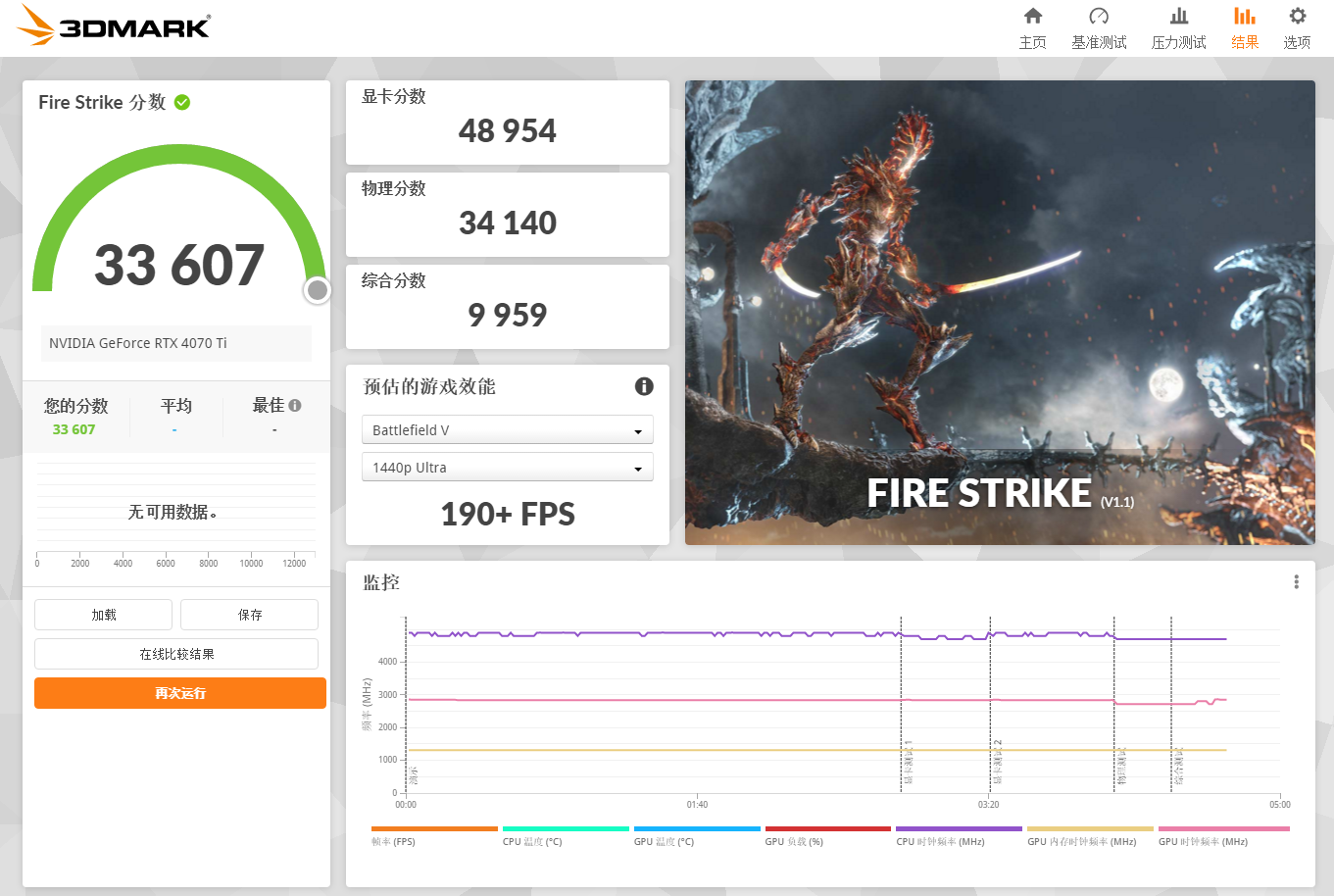Click the 平均 column label
1334x896 pixels.
click(x=176, y=406)
